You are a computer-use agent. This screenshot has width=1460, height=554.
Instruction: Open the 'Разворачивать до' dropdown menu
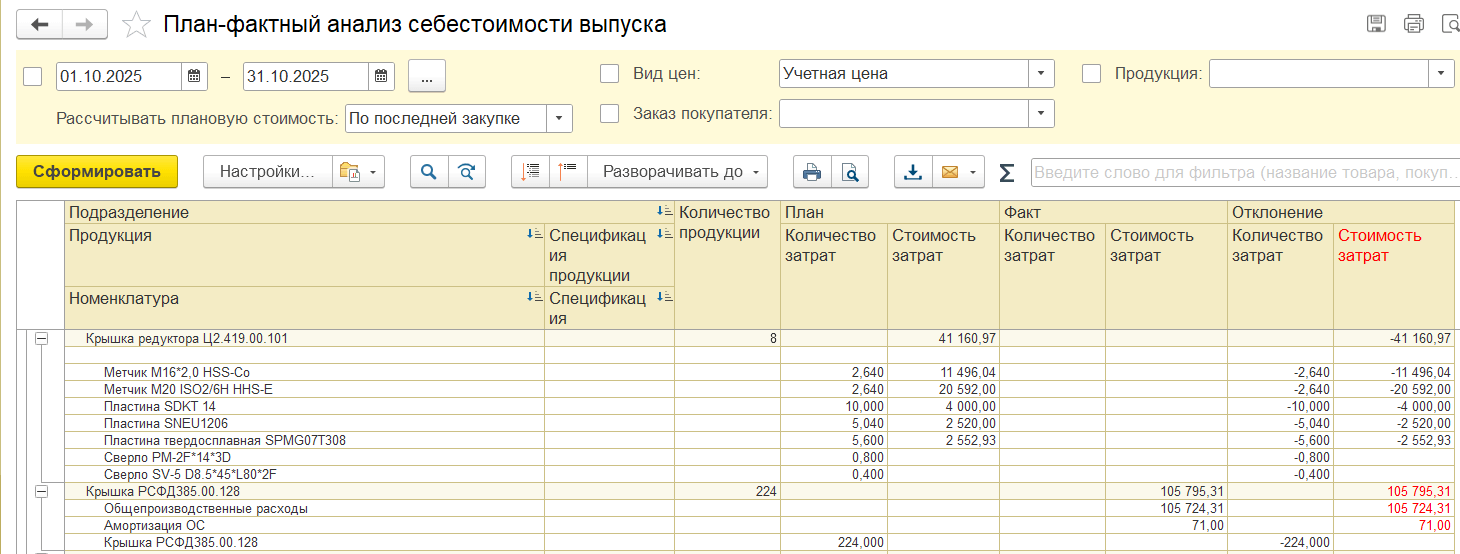coord(677,172)
